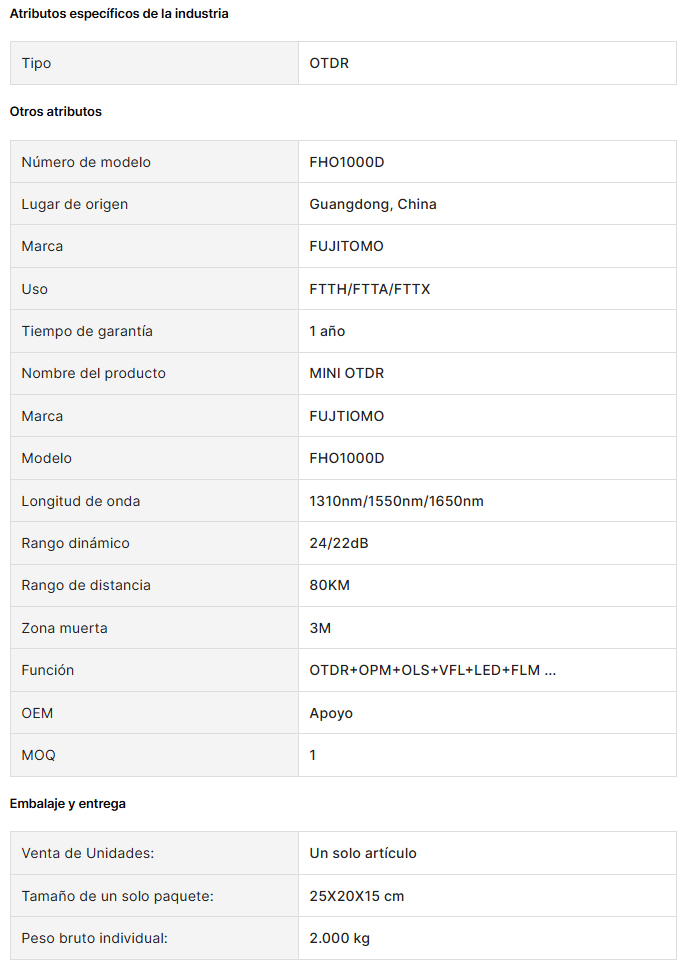Screen dimensions: 686x970
Task: Click the Apoyo value in OEM row
Action: coord(331,714)
